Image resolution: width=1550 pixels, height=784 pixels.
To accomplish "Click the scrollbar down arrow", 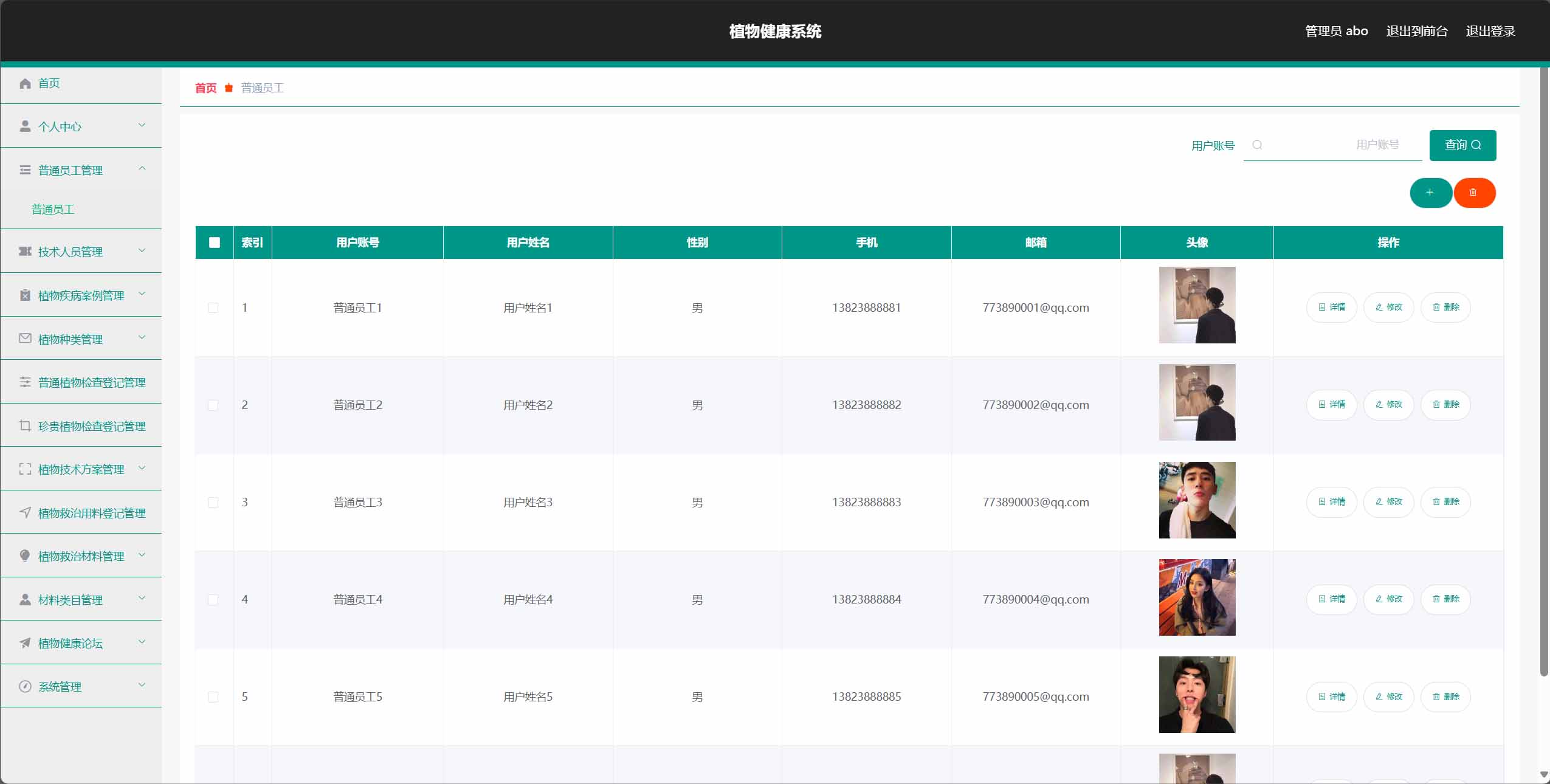I will [1544, 774].
